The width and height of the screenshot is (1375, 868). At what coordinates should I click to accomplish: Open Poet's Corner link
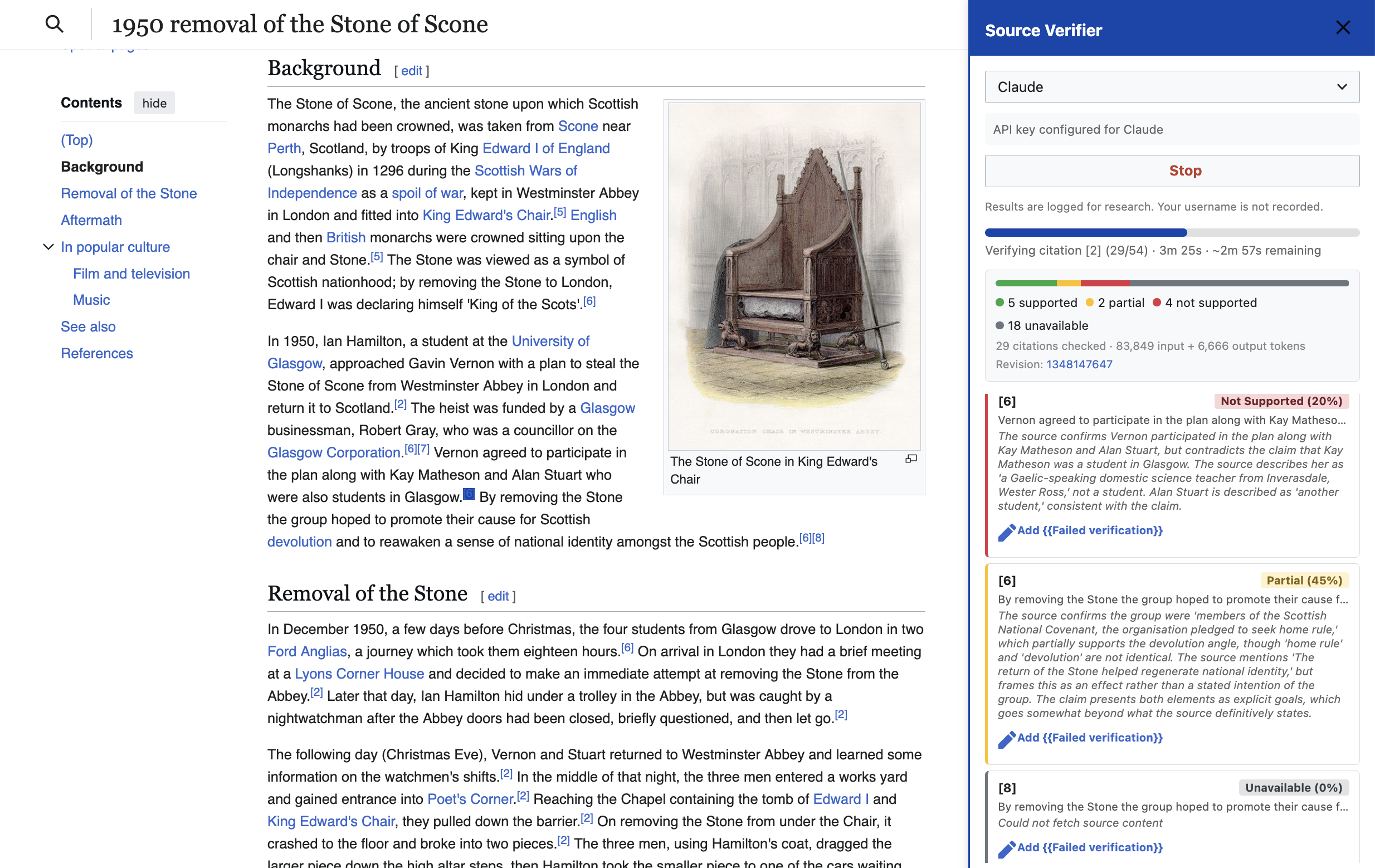(x=471, y=799)
